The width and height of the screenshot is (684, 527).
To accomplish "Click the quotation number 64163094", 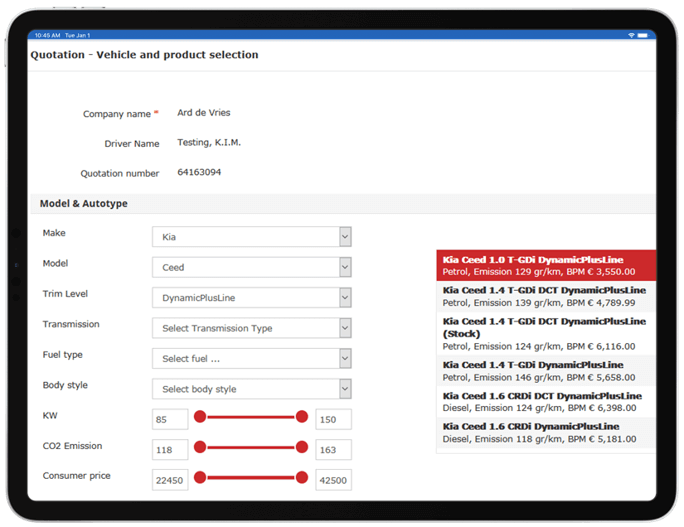I will point(199,172).
